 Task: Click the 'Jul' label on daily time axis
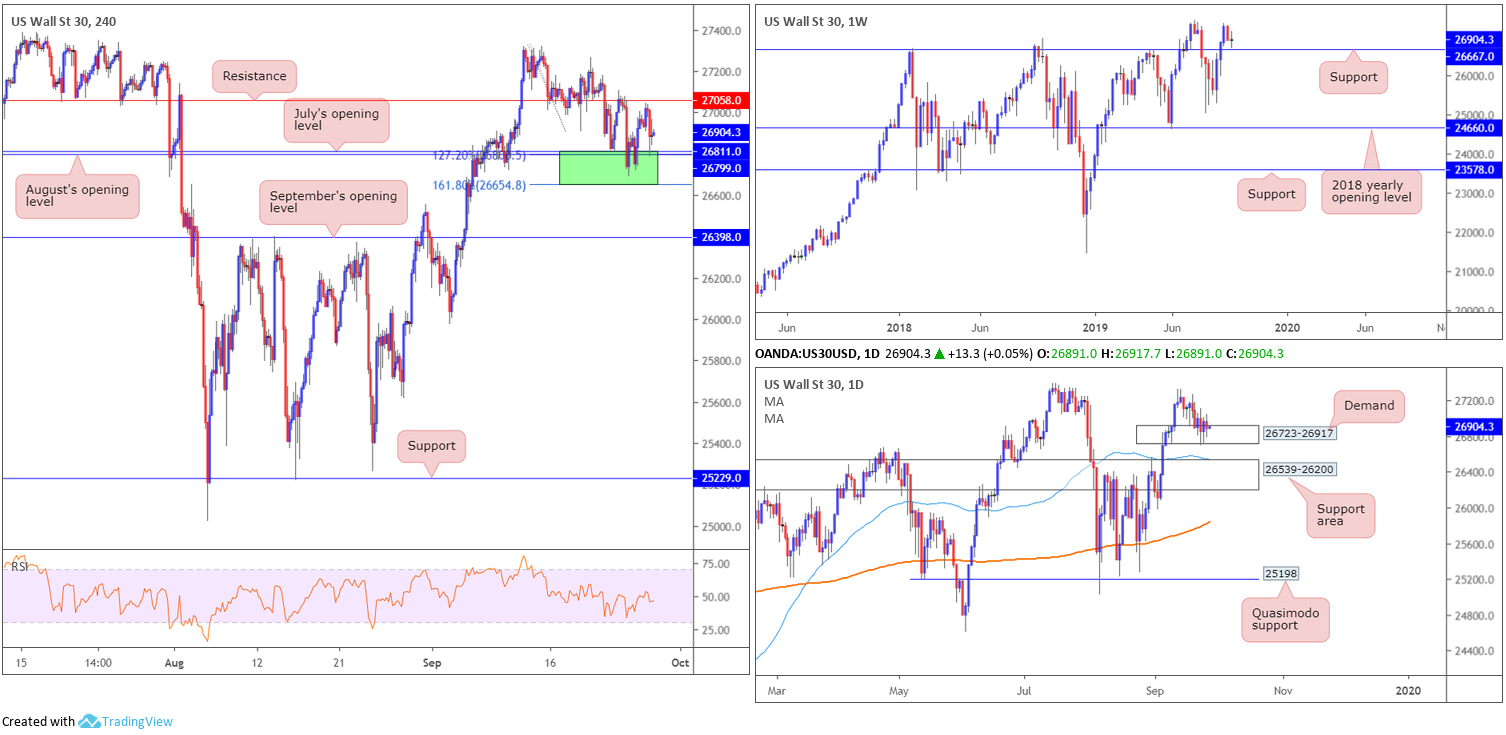[1023, 690]
